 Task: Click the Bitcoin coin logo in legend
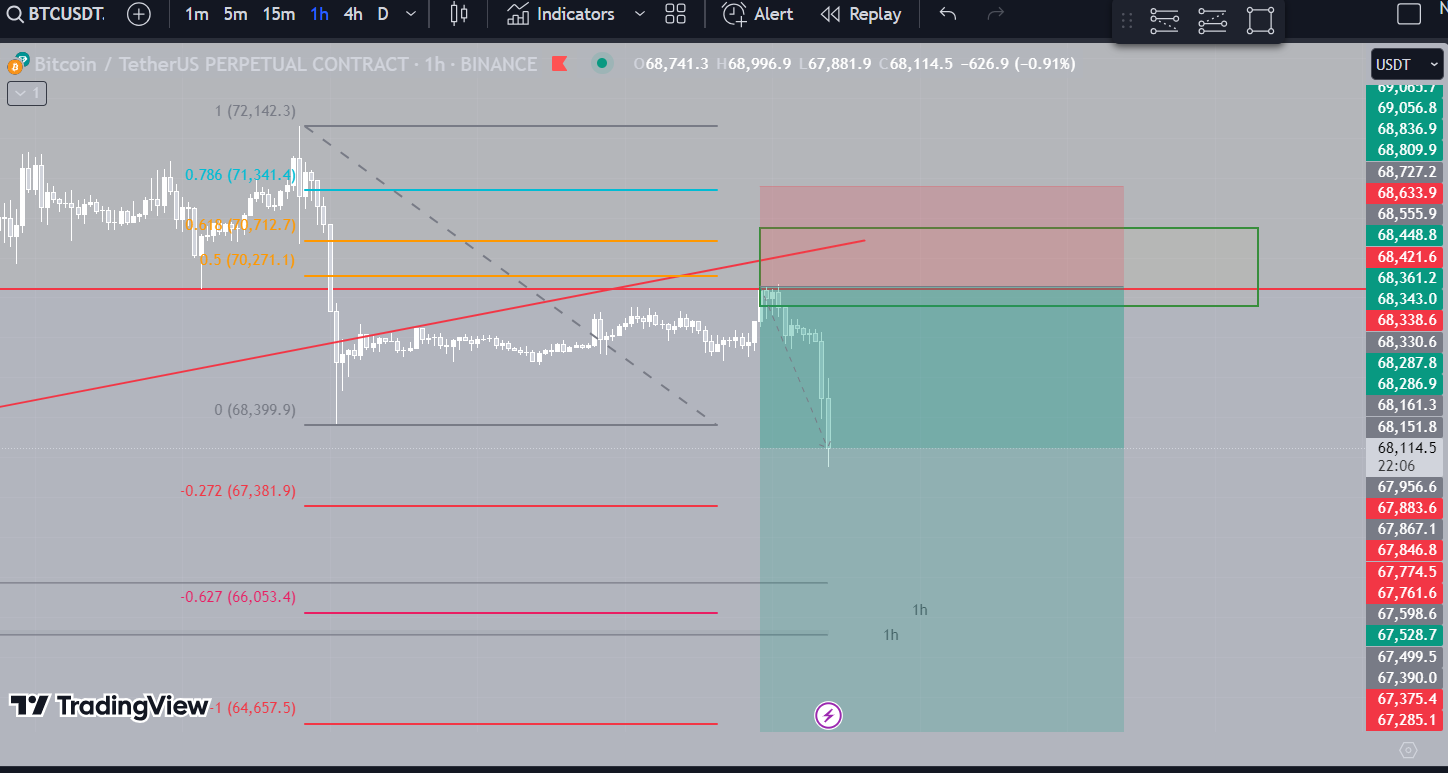[x=14, y=65]
